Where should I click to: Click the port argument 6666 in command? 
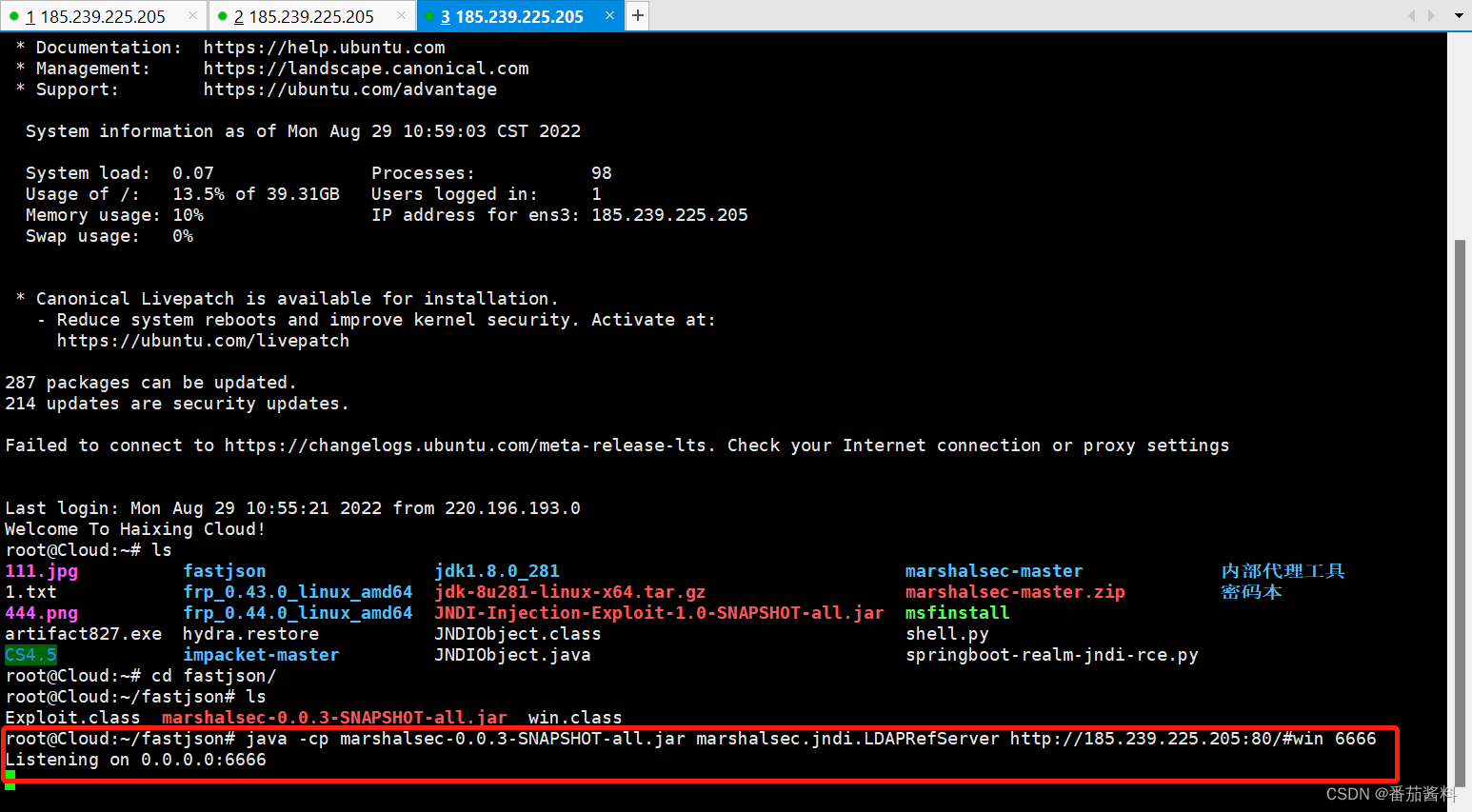pos(1355,739)
